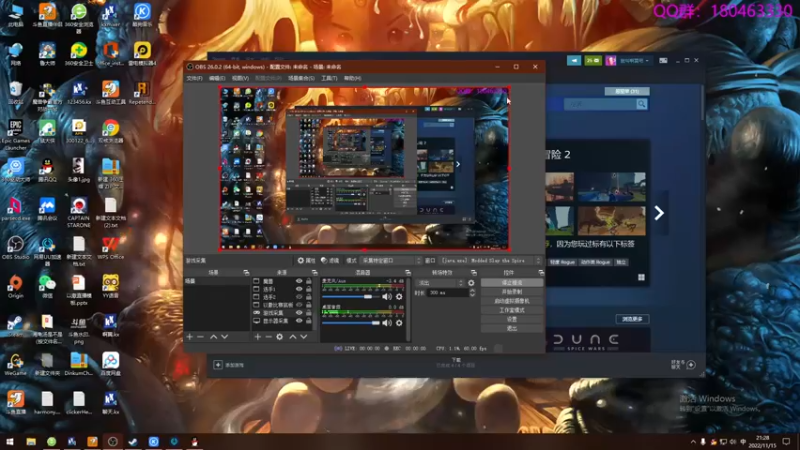
Task: Click next arrow in Steam carousel
Action: pos(659,213)
